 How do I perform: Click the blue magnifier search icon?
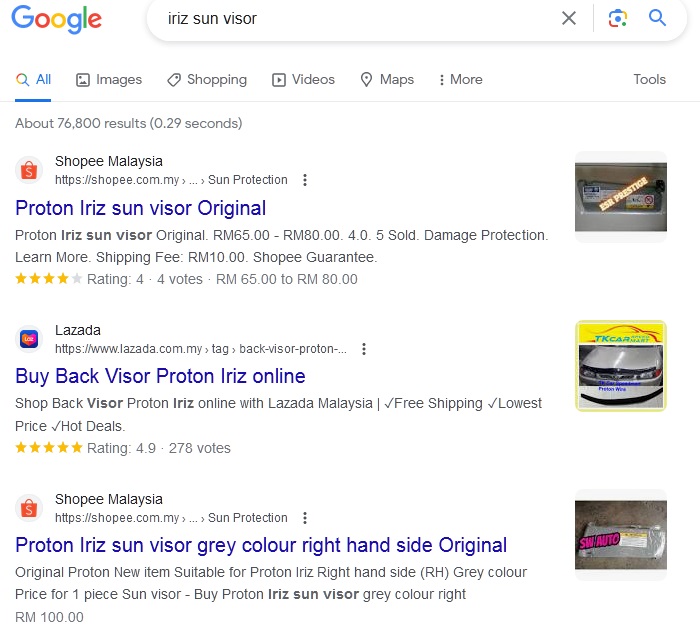657,18
